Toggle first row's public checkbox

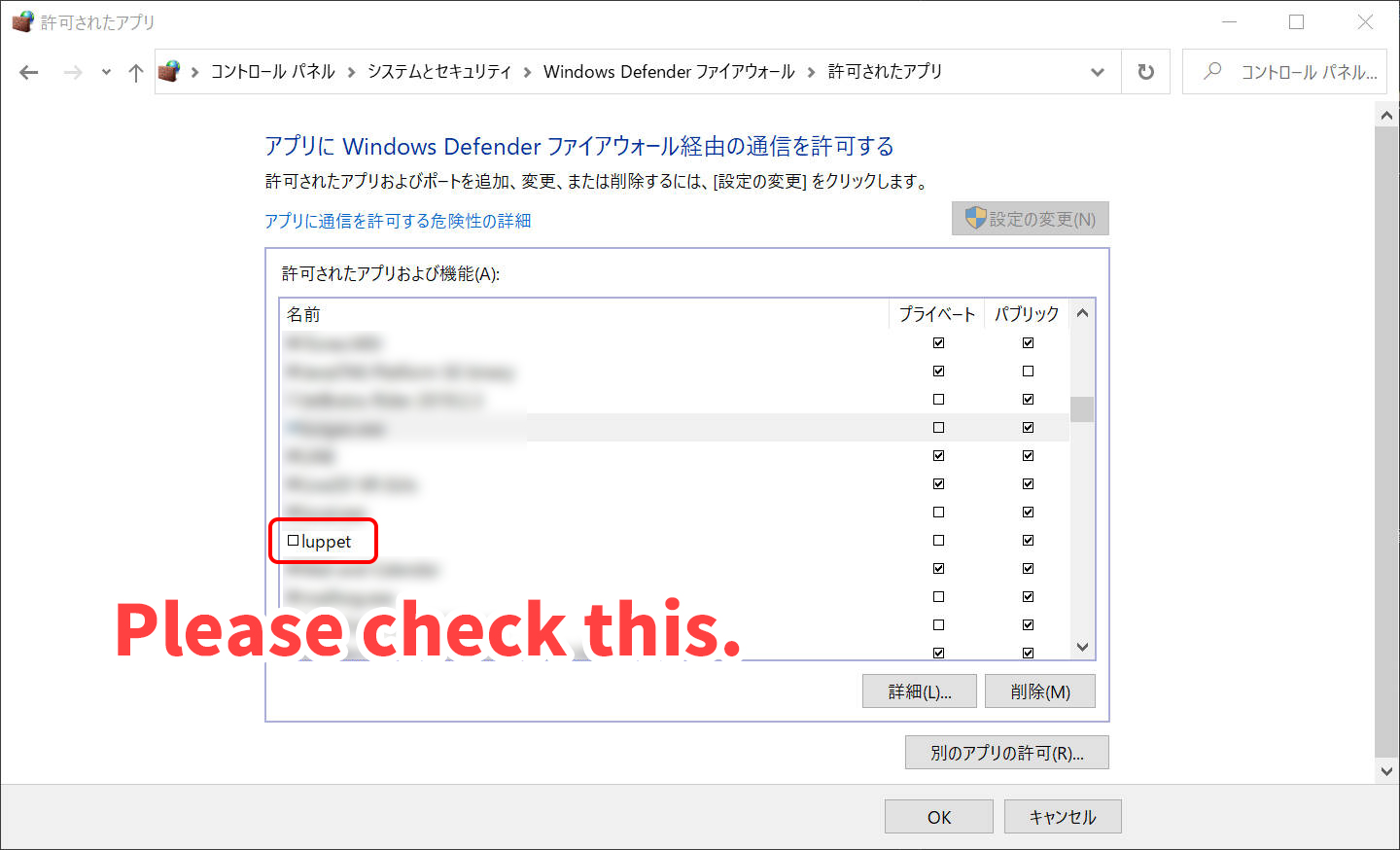tap(1028, 342)
